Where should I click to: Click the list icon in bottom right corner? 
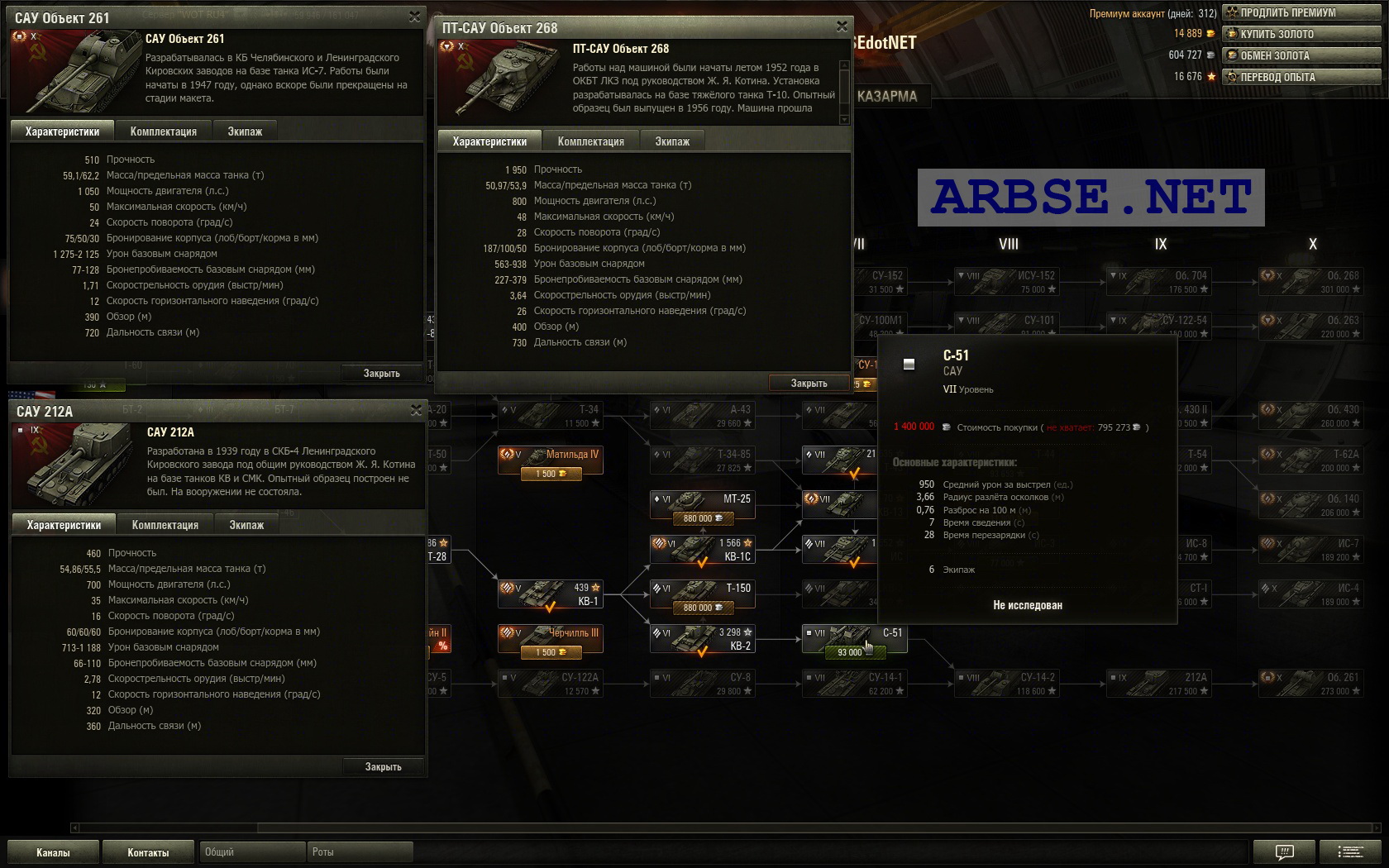pos(1350,851)
